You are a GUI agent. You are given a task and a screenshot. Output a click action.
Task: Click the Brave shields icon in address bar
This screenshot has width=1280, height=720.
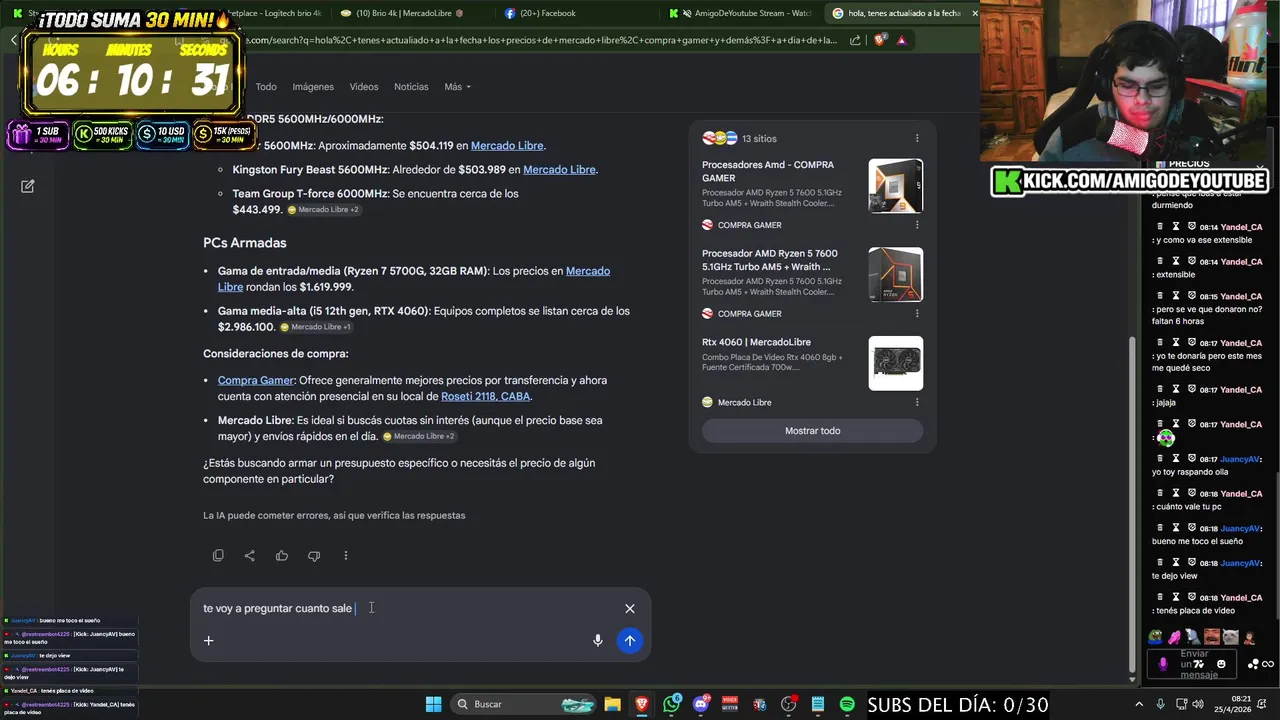tap(880, 40)
